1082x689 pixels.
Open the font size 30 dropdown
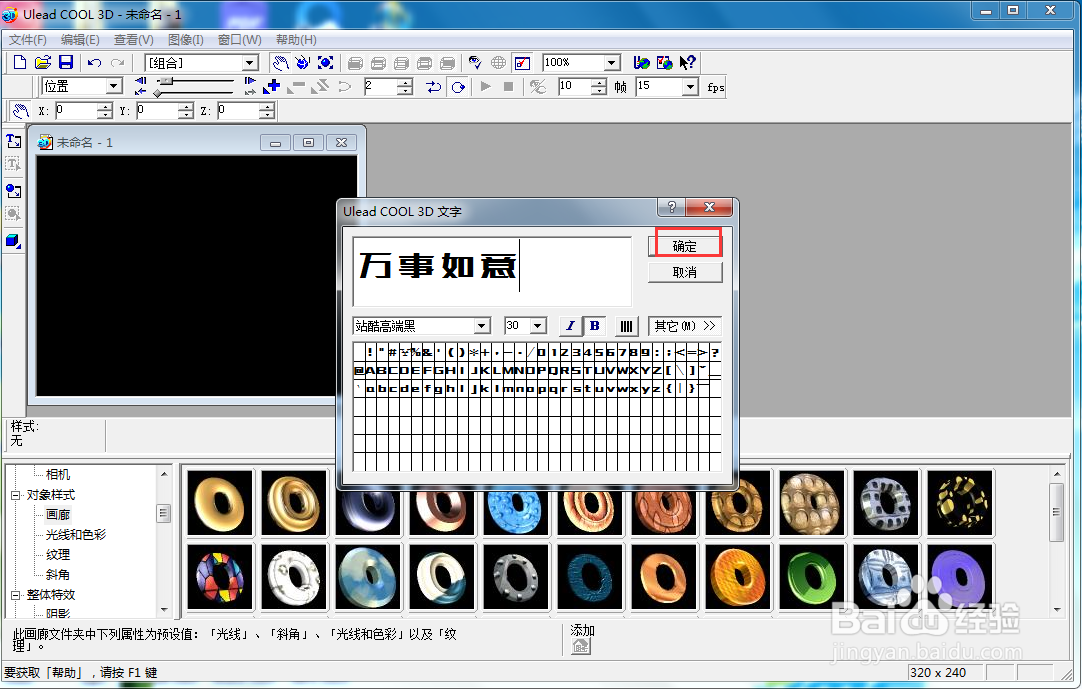[x=538, y=326]
